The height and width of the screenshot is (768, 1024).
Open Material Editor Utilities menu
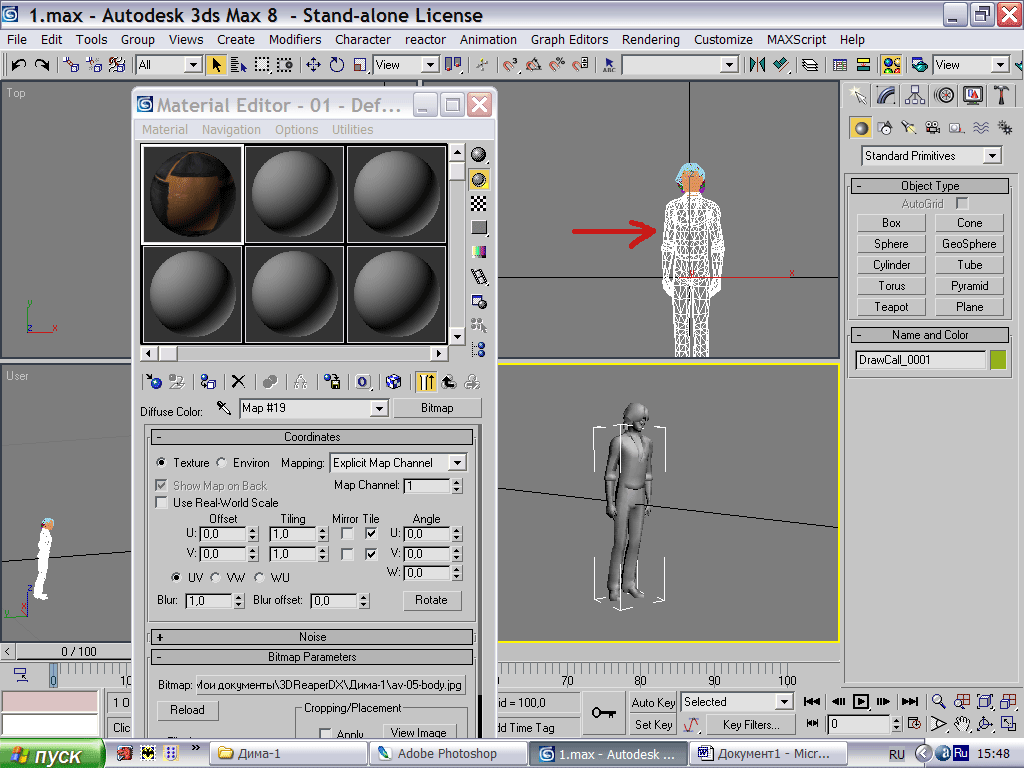353,129
